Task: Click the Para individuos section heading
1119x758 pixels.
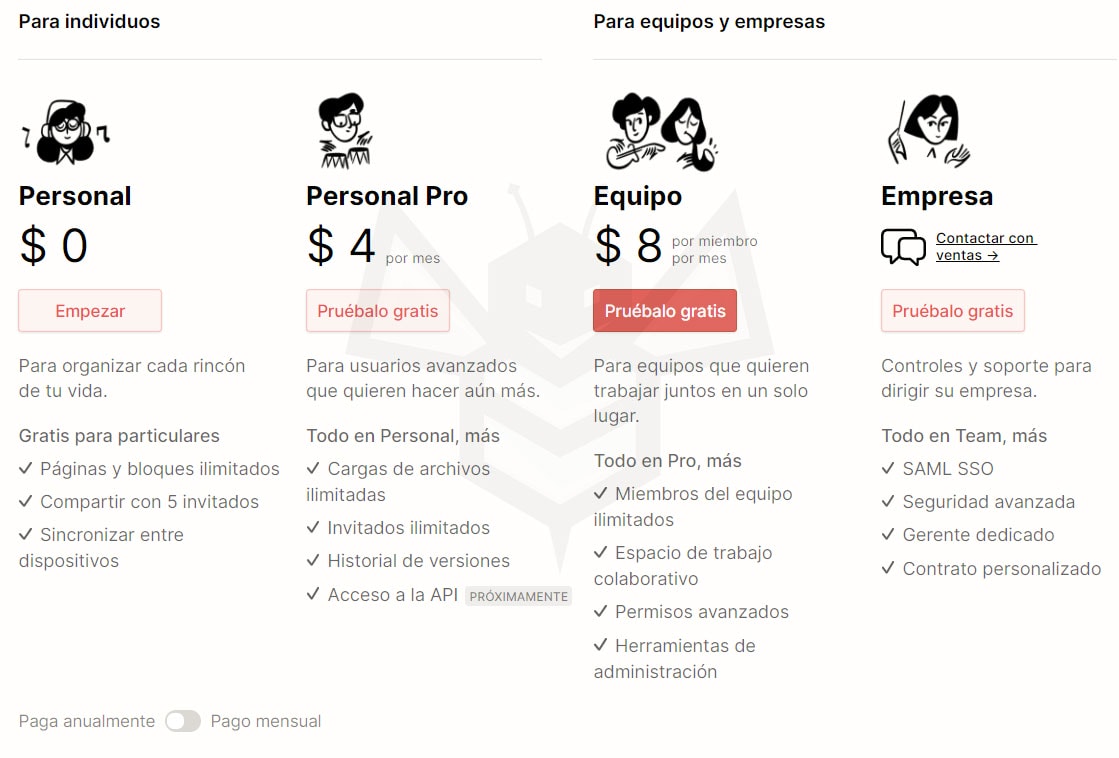Action: (89, 21)
